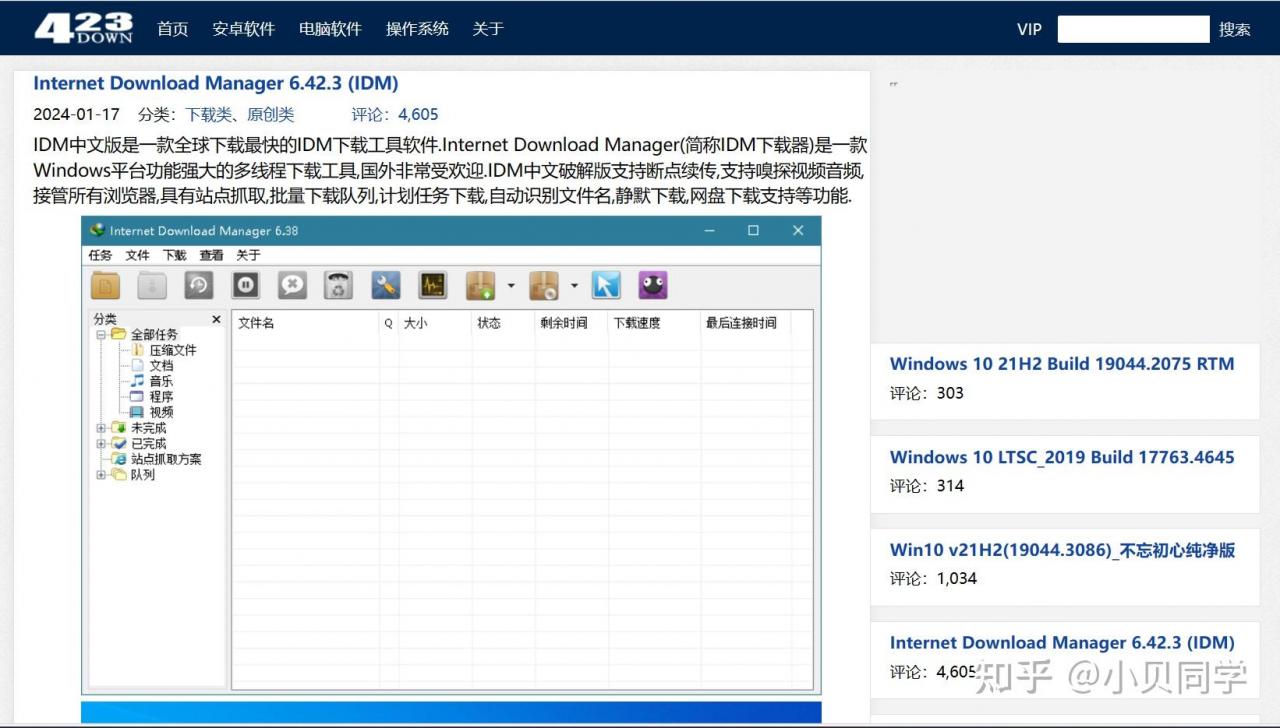Click the site grabber cursor icon
This screenshot has width=1280, height=728.
(x=606, y=286)
